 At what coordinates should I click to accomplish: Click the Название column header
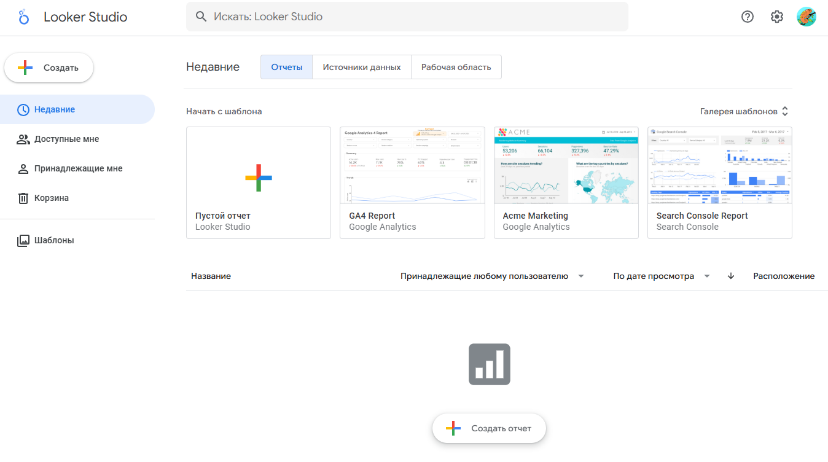pyautogui.click(x=211, y=276)
